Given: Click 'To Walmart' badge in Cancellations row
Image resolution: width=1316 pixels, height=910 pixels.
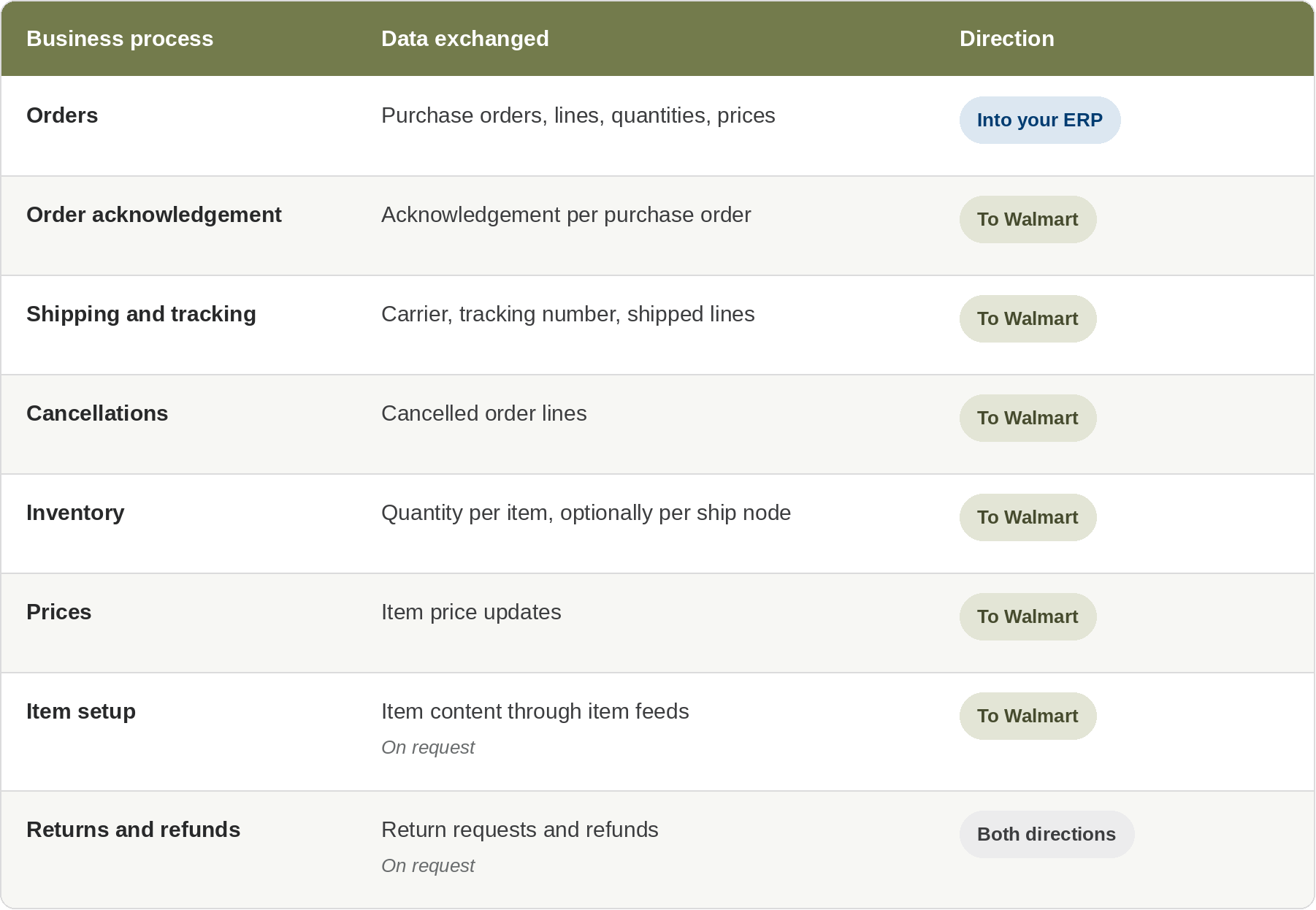Looking at the screenshot, I should point(1028,418).
